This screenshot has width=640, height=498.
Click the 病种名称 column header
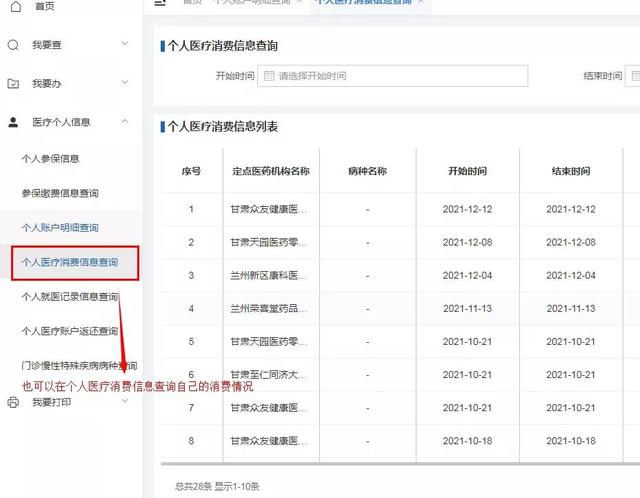tap(367, 171)
